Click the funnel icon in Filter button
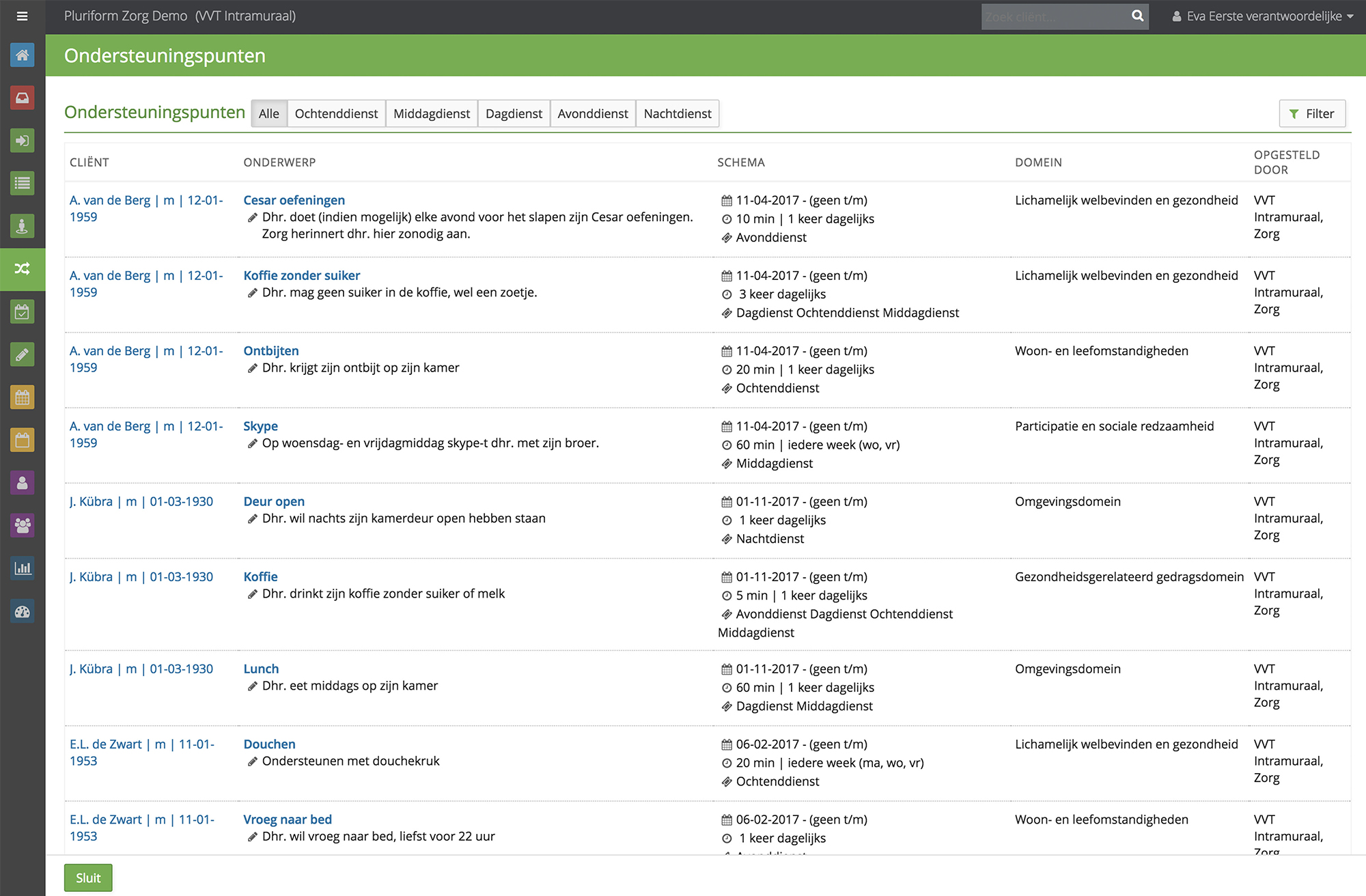Screen dimensions: 1366x896 point(1294,114)
